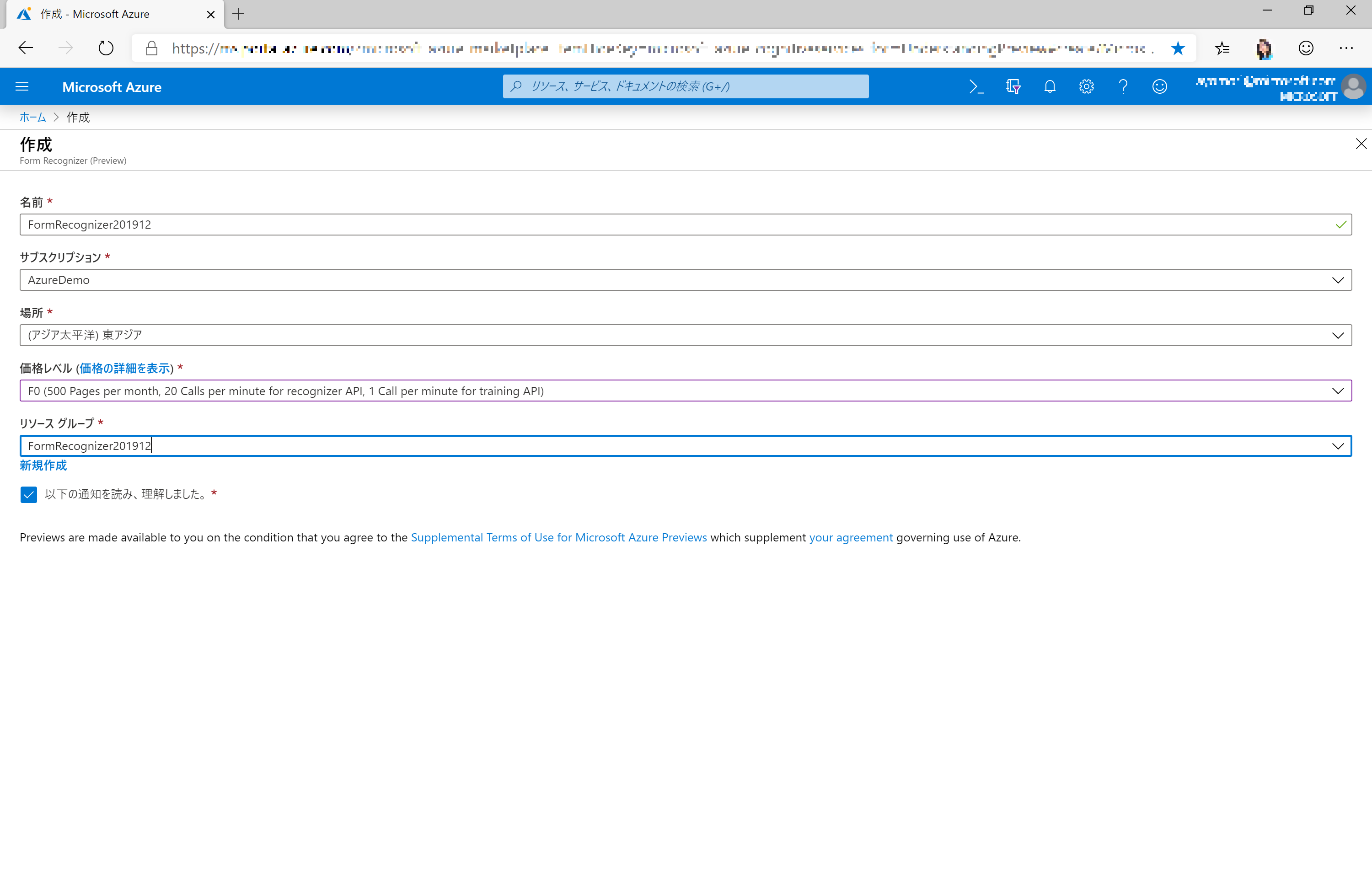Screen dimensions: 1372x878
Task: Click the ホーム breadcrumb link
Action: coord(32,118)
